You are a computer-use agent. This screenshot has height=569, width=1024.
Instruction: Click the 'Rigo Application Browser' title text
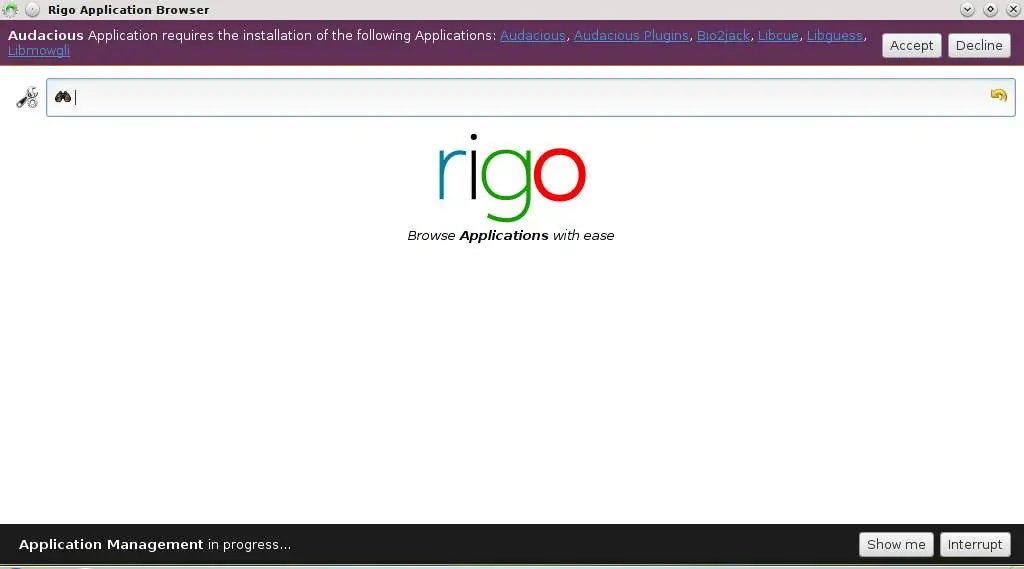click(129, 10)
